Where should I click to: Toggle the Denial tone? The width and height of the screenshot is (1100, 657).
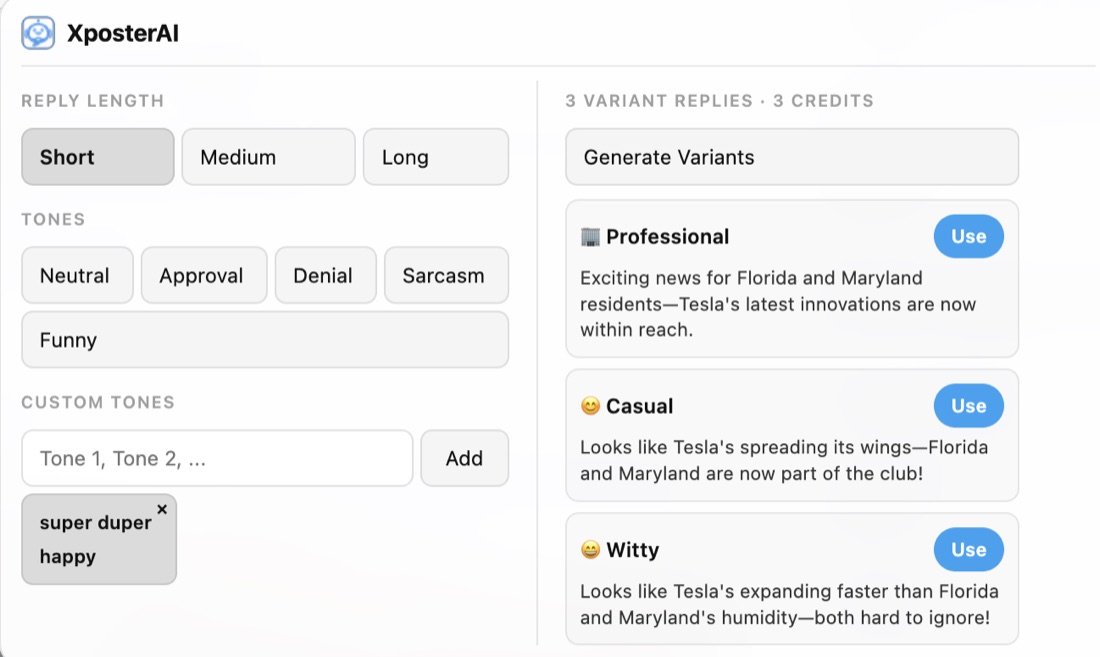325,275
